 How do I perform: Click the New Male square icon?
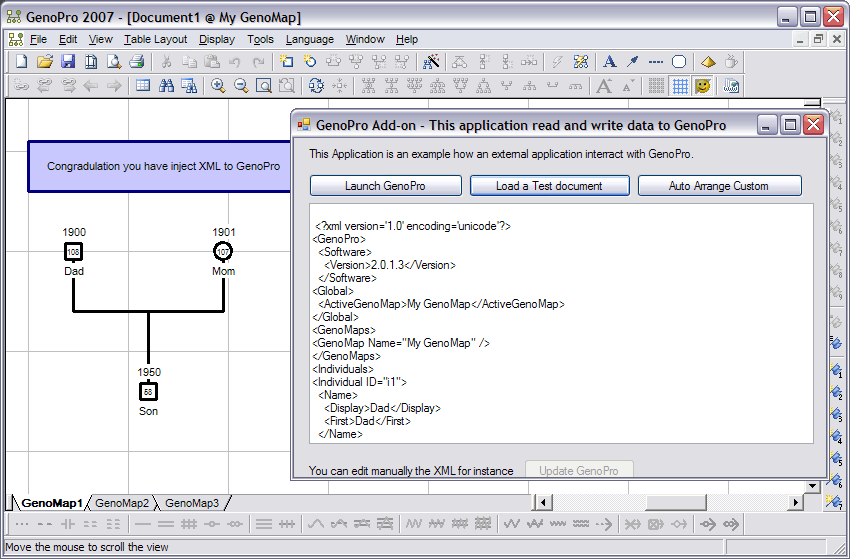coord(287,62)
